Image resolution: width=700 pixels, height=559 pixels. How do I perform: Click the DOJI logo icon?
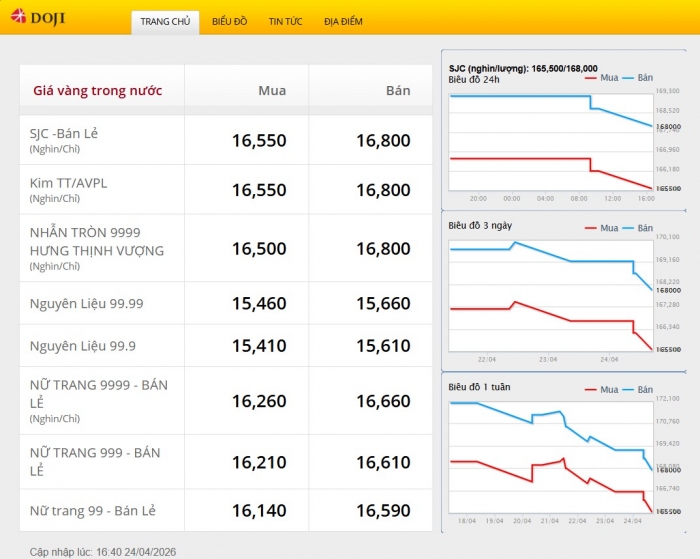pyautogui.click(x=18, y=17)
